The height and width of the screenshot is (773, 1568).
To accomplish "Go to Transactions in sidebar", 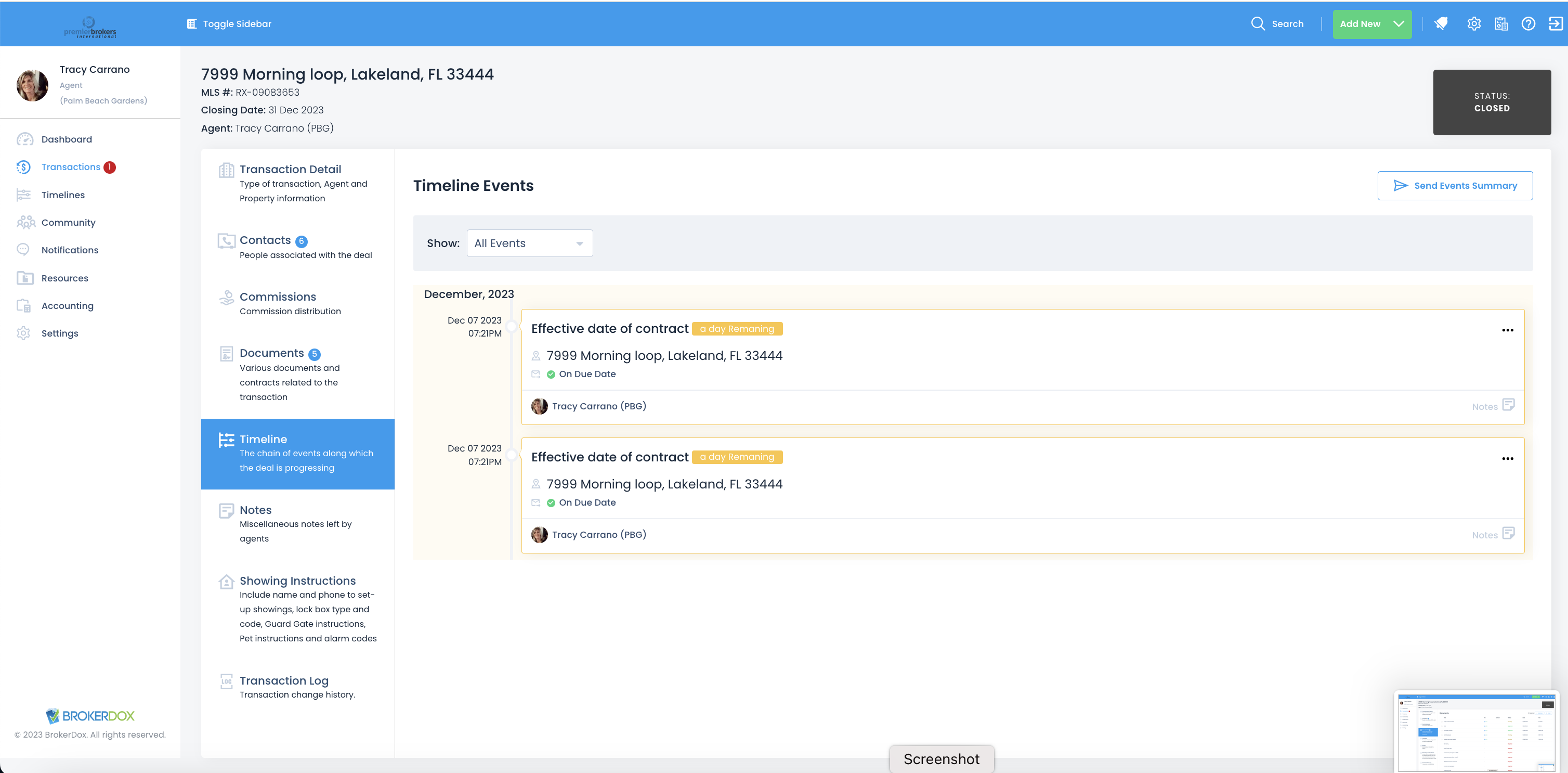I will click(x=71, y=167).
